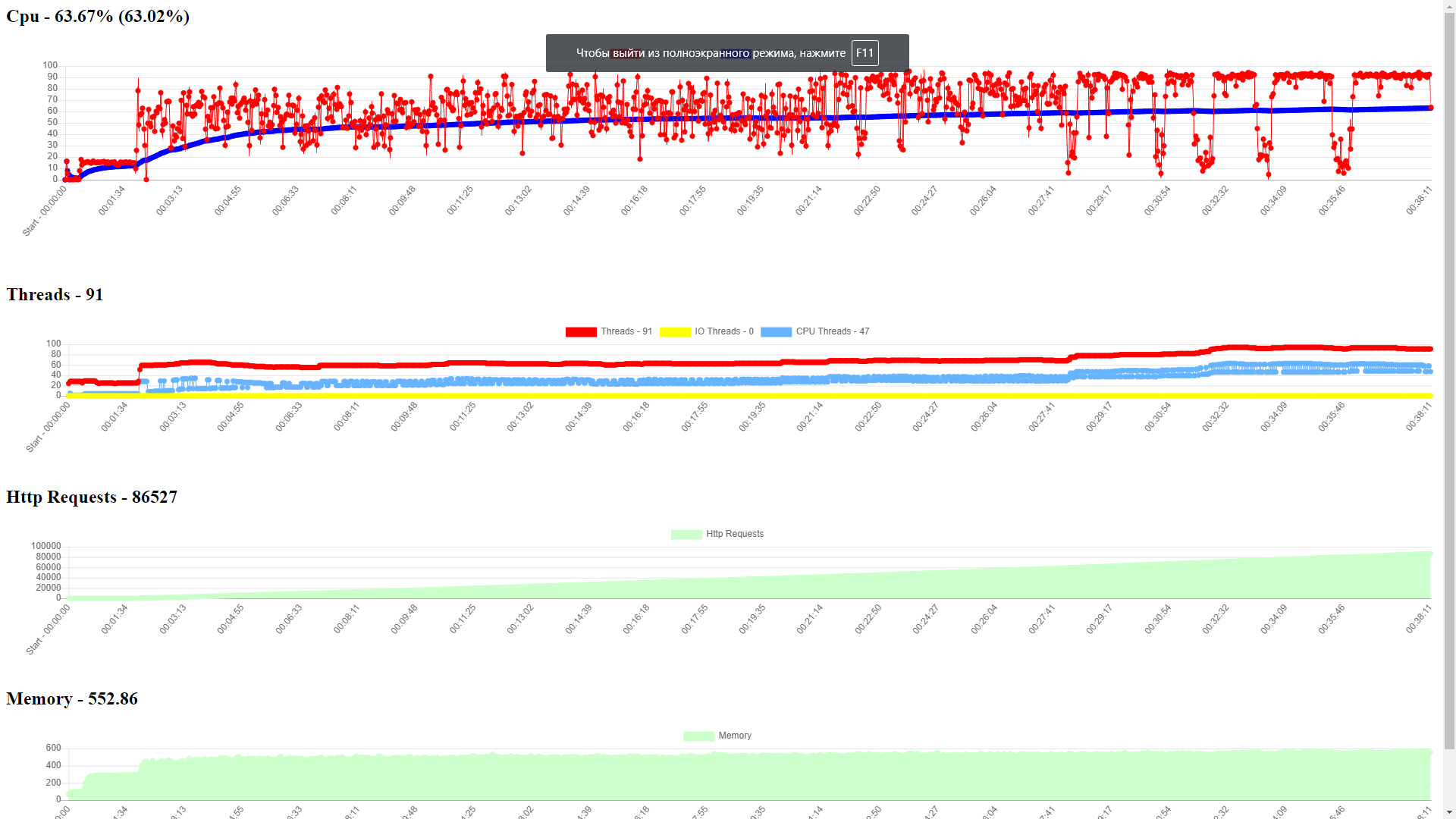Hide the Http Requests series via its legend
Screen dimensions: 1456x819
[734, 533]
